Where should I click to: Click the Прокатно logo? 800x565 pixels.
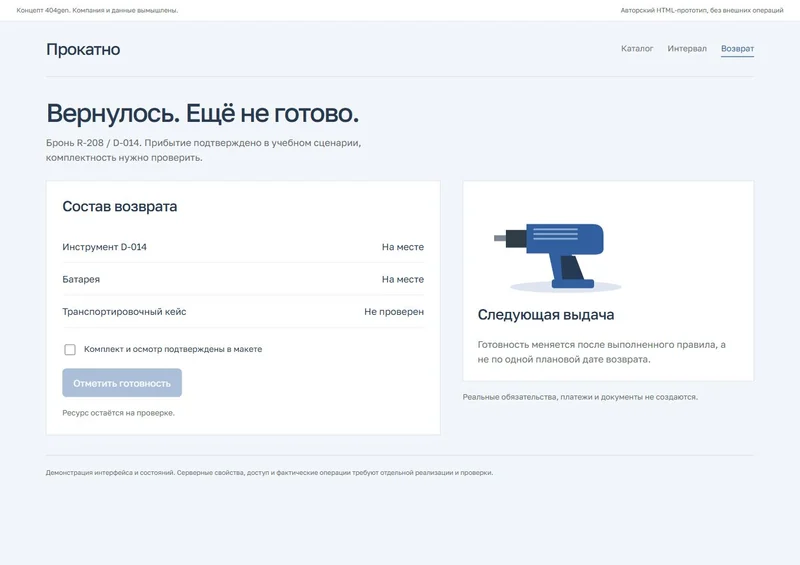pos(83,50)
